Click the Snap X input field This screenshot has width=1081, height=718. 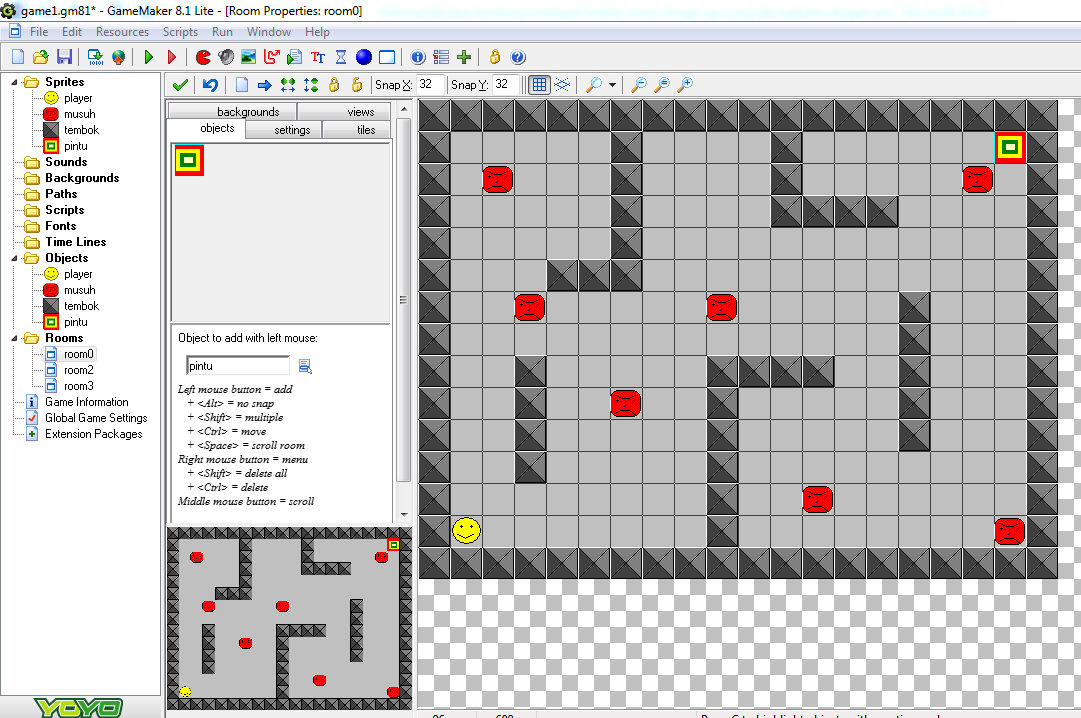click(430, 85)
